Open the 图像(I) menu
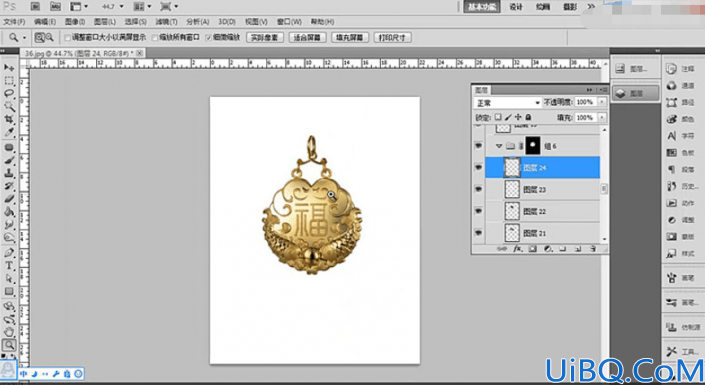The height and width of the screenshot is (385, 705). coord(75,22)
